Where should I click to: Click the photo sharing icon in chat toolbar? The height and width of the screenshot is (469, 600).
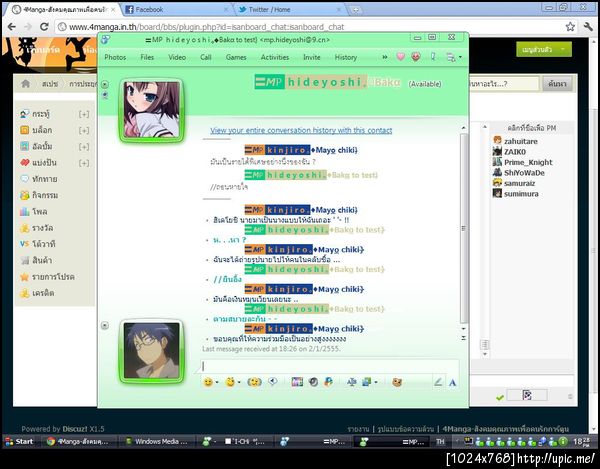[297, 382]
